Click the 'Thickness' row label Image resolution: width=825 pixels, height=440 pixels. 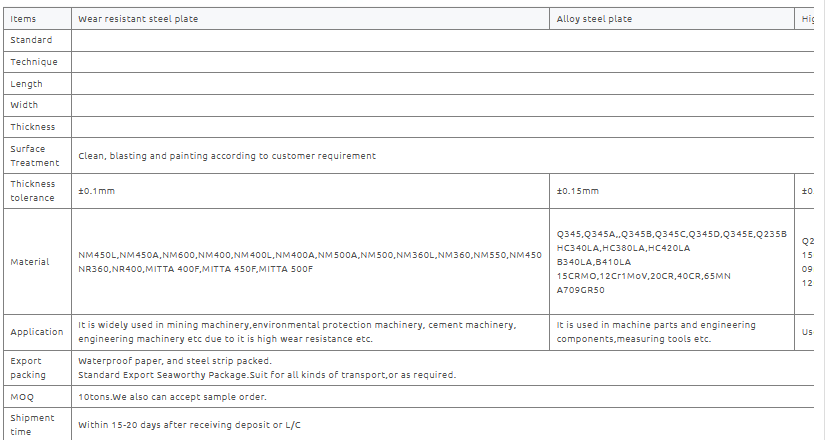[x=33, y=127]
